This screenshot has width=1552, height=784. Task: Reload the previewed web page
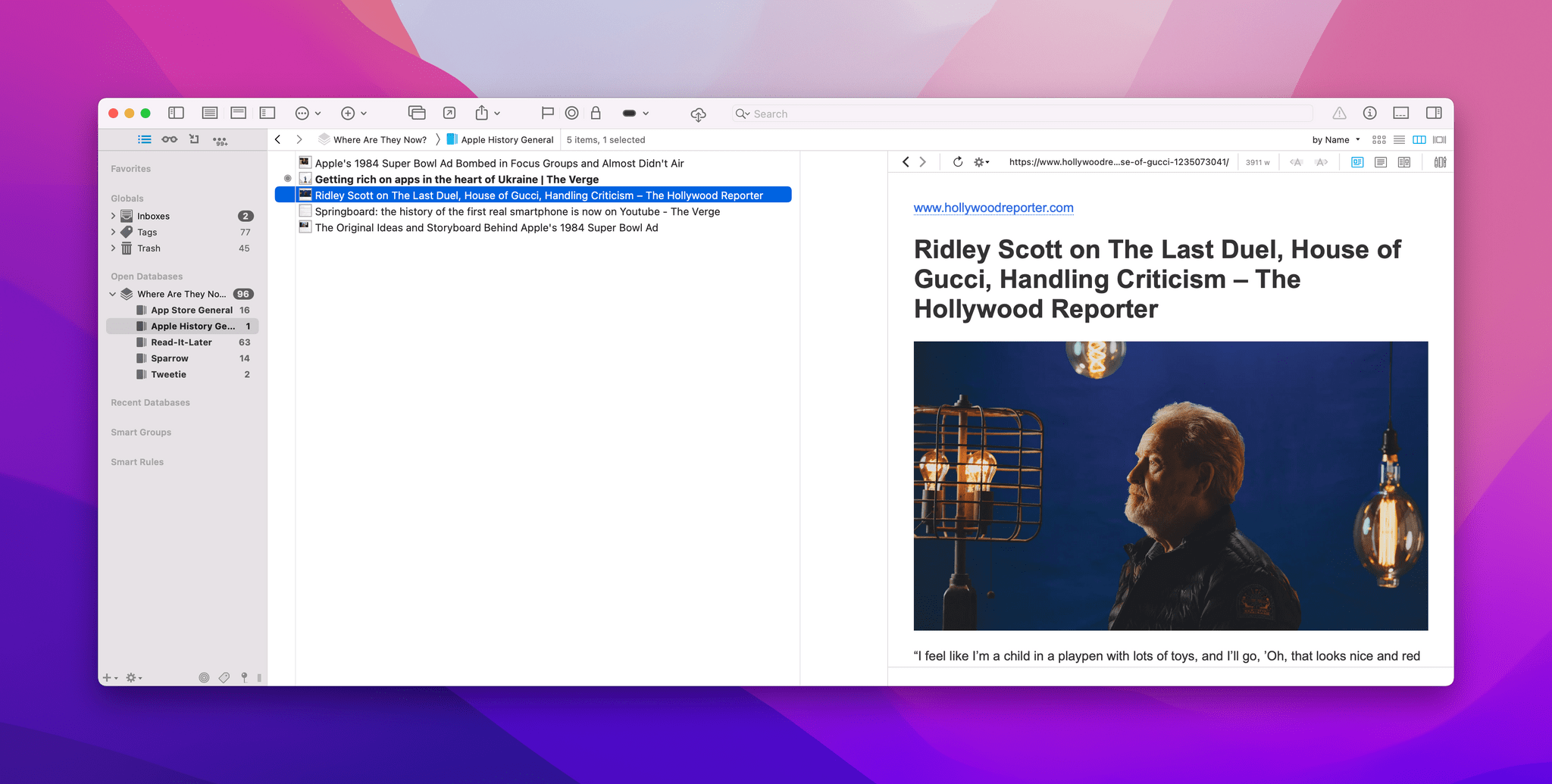pyautogui.click(x=958, y=162)
